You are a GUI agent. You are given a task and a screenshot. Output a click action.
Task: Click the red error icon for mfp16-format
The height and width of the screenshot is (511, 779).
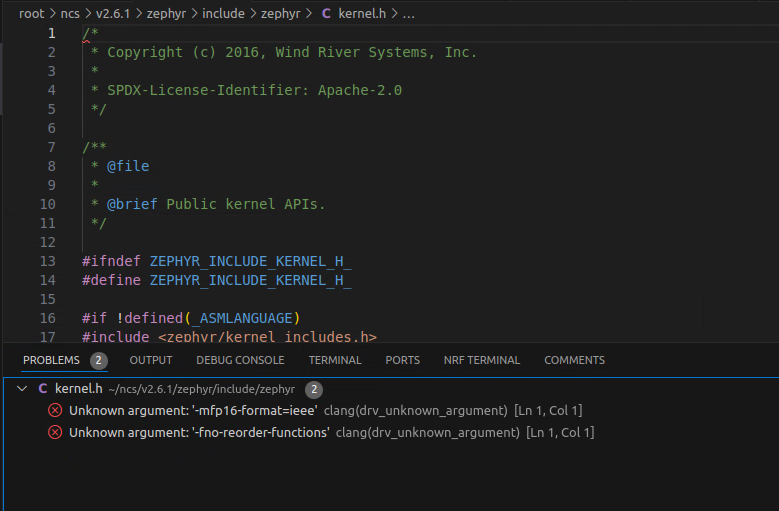[55, 411]
